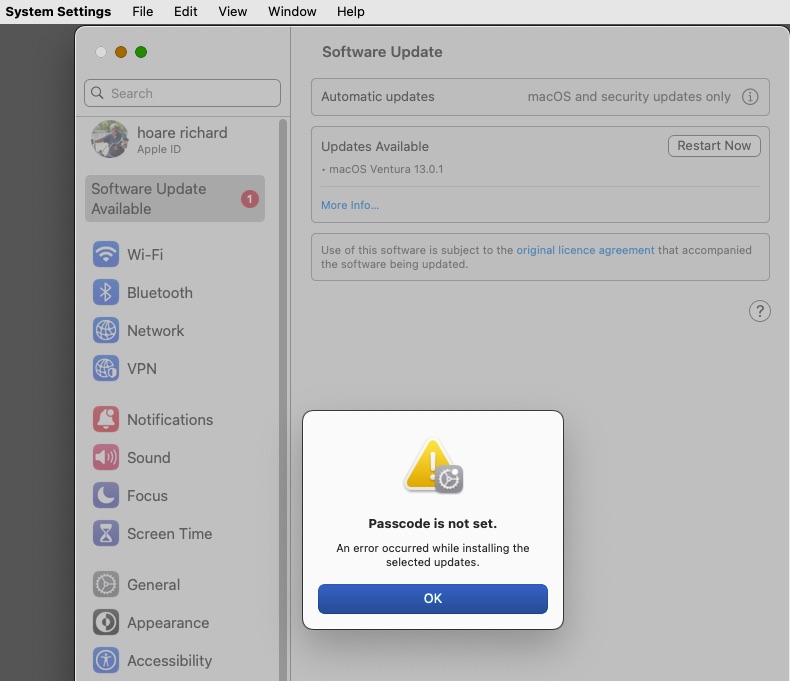The image size is (790, 681).
Task: Click the magnifier icon in search field
Action: [x=97, y=93]
